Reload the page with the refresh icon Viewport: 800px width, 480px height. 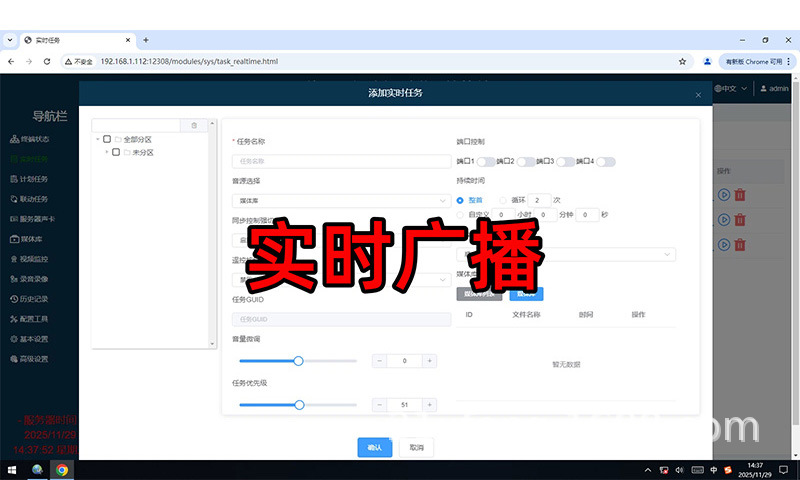(x=47, y=61)
